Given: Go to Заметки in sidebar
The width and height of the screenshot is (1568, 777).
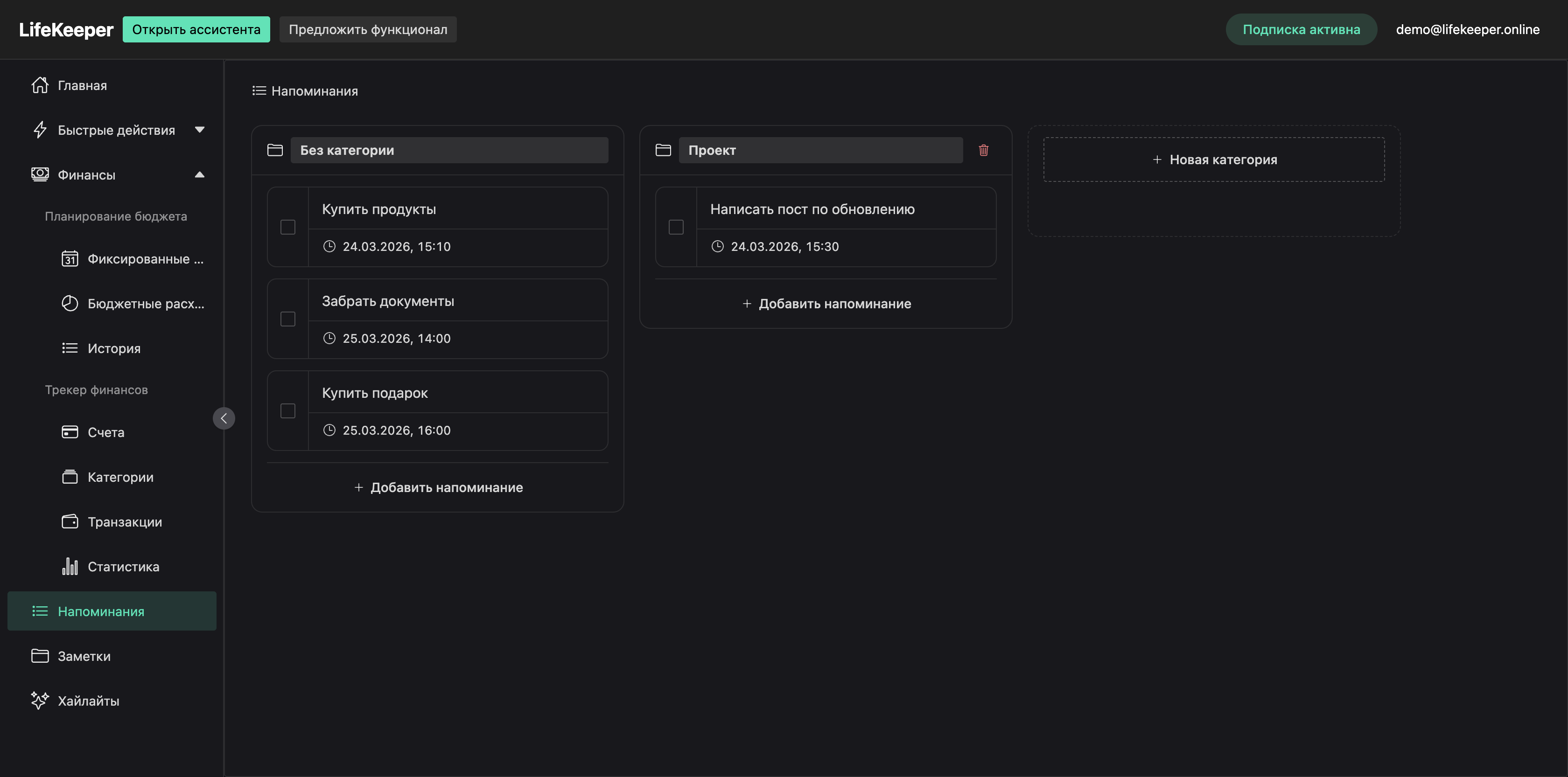Looking at the screenshot, I should click(84, 656).
